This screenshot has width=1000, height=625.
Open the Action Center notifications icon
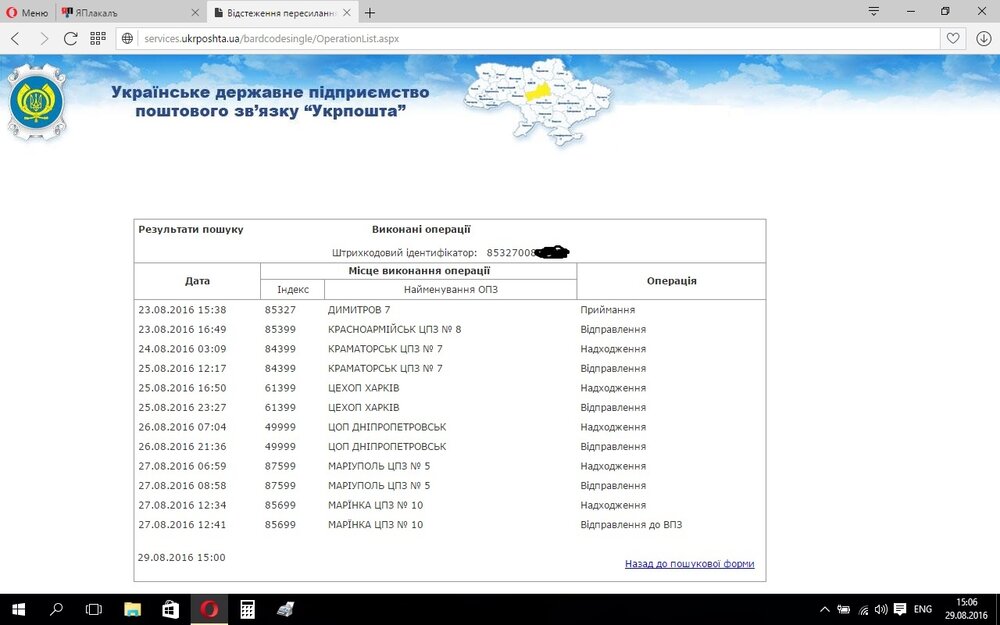point(900,610)
